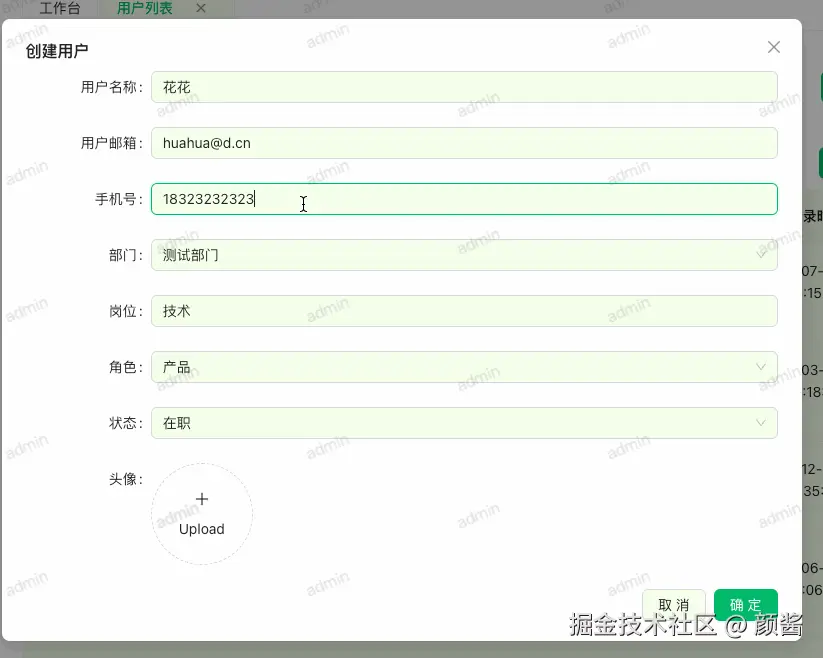The width and height of the screenshot is (823, 658).
Task: Click the plus icon to upload avatar
Action: [202, 498]
